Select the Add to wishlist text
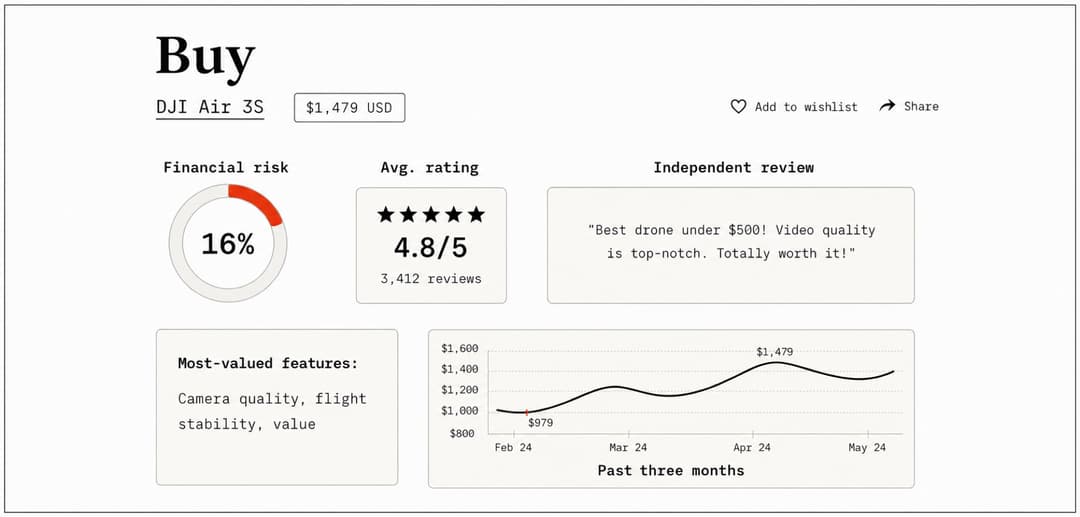 pyautogui.click(x=806, y=107)
